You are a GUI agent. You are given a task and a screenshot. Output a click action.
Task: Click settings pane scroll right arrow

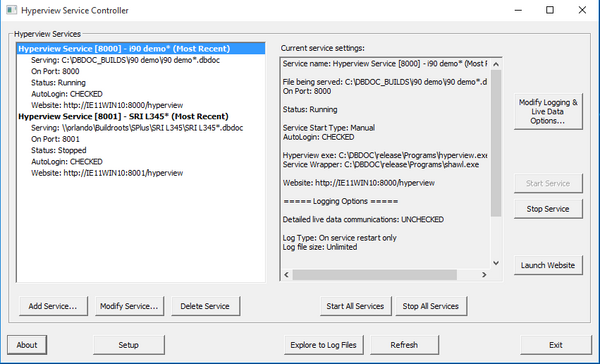pos(484,274)
